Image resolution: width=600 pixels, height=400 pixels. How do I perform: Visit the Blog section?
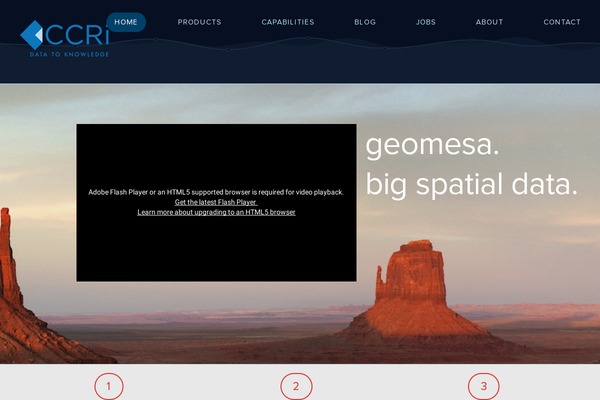[365, 22]
